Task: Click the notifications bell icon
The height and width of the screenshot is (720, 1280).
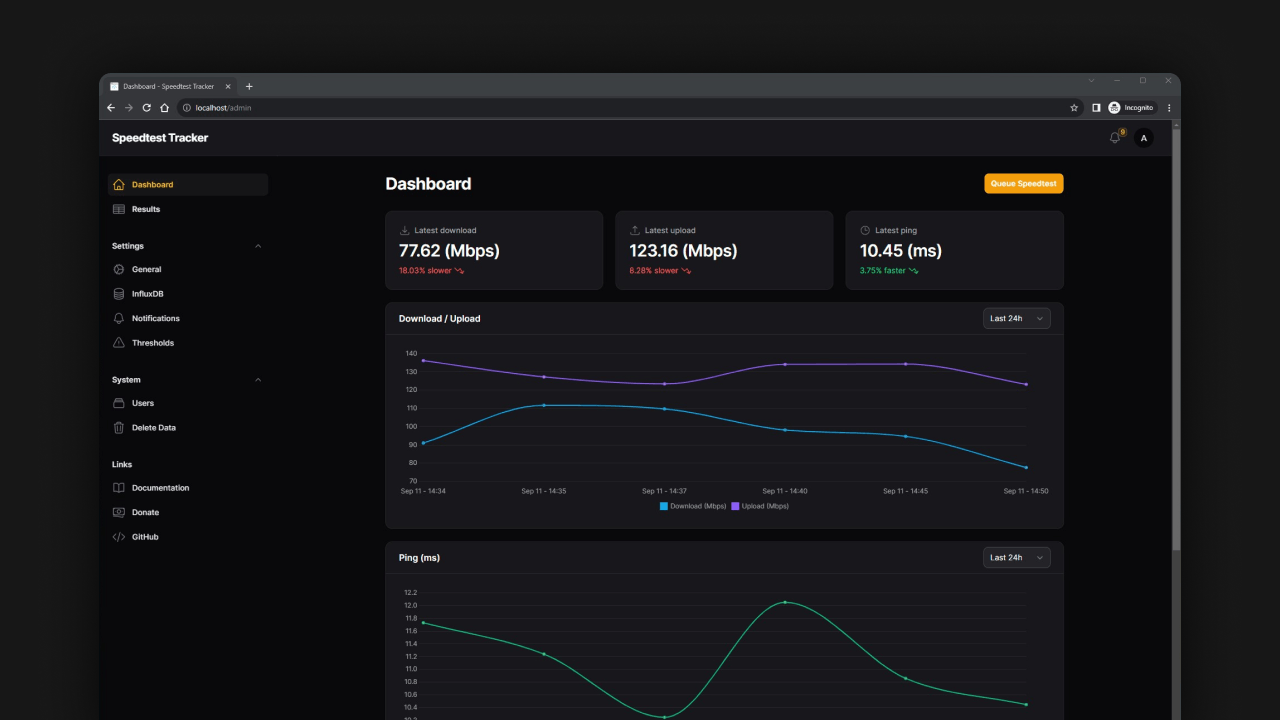Action: click(x=1115, y=138)
